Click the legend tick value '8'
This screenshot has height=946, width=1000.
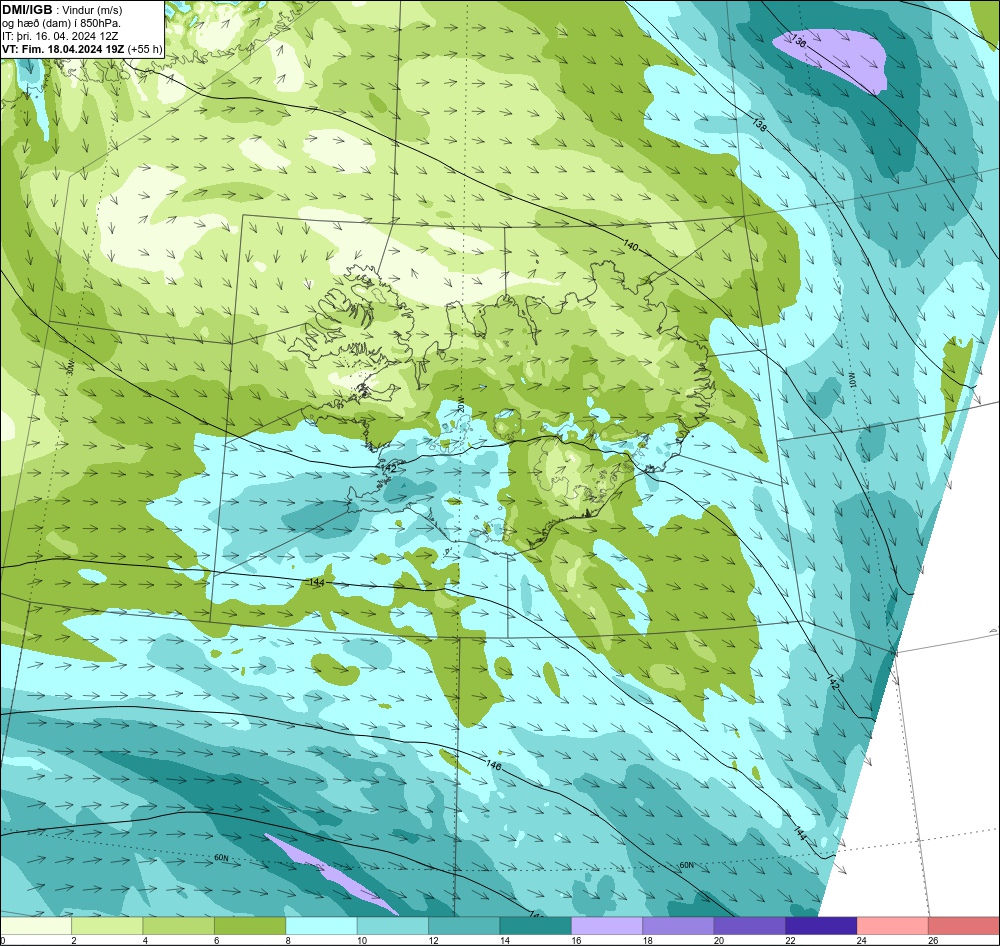(288, 940)
